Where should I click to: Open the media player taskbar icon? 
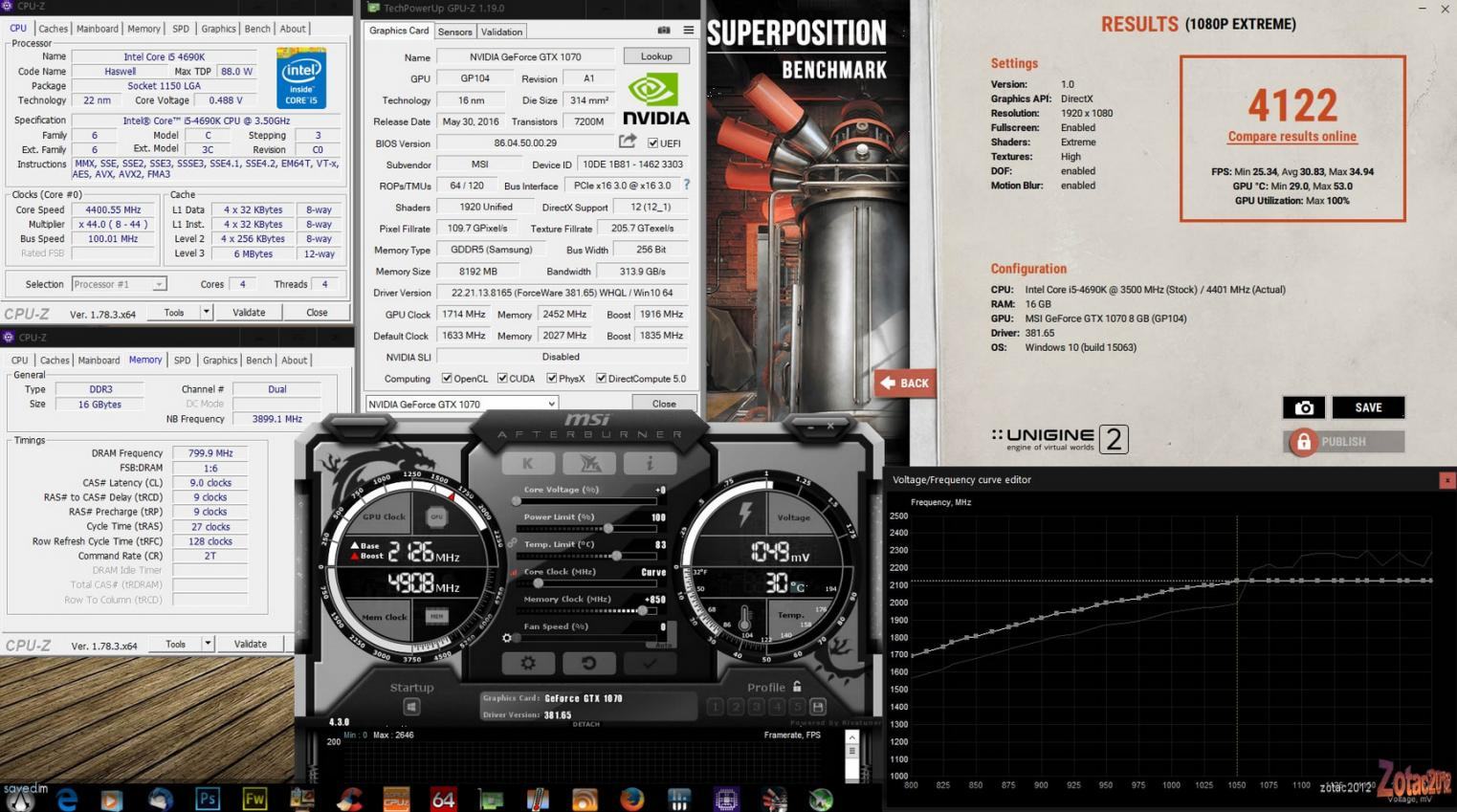[x=113, y=799]
